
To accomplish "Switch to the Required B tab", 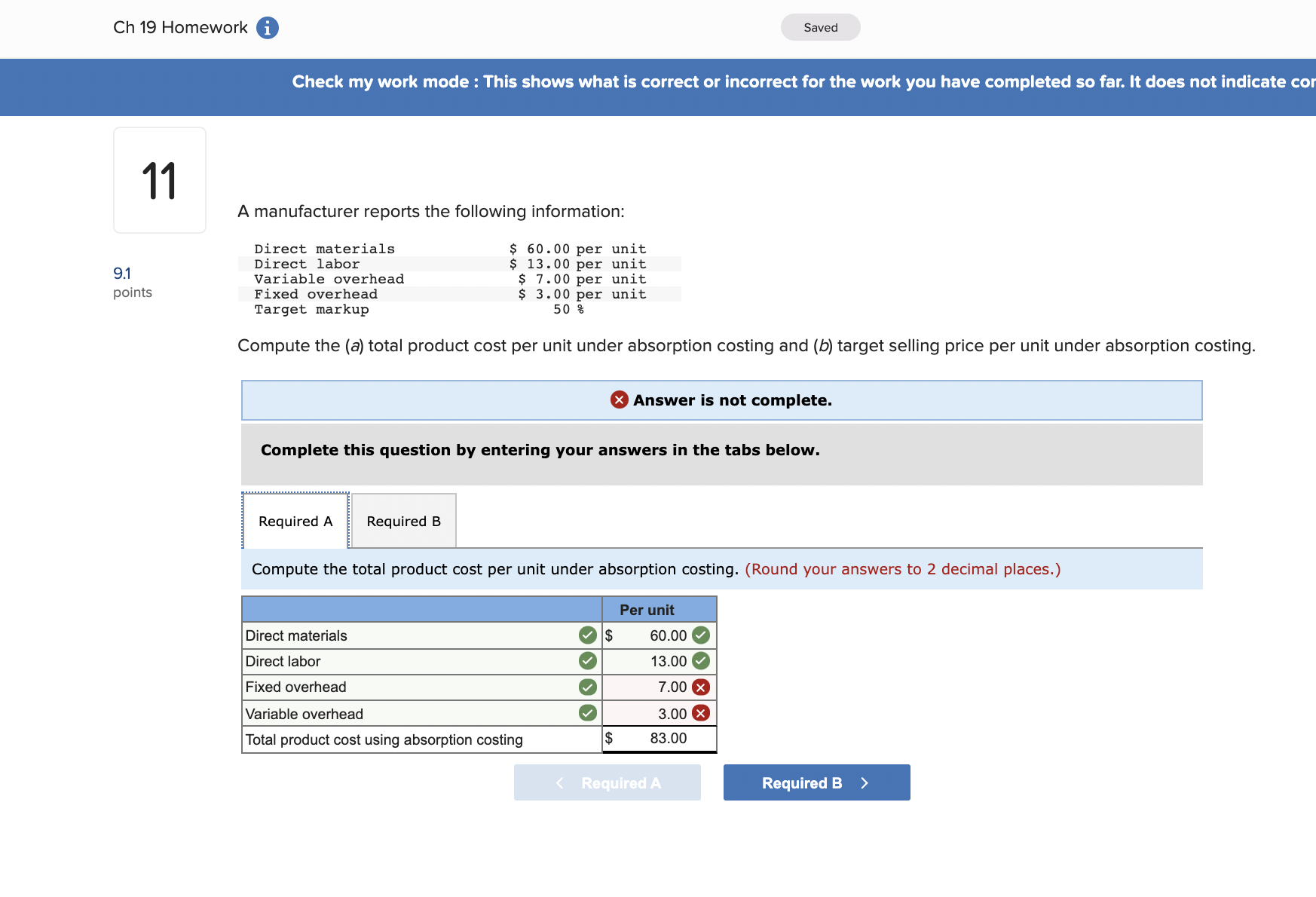I will point(403,521).
